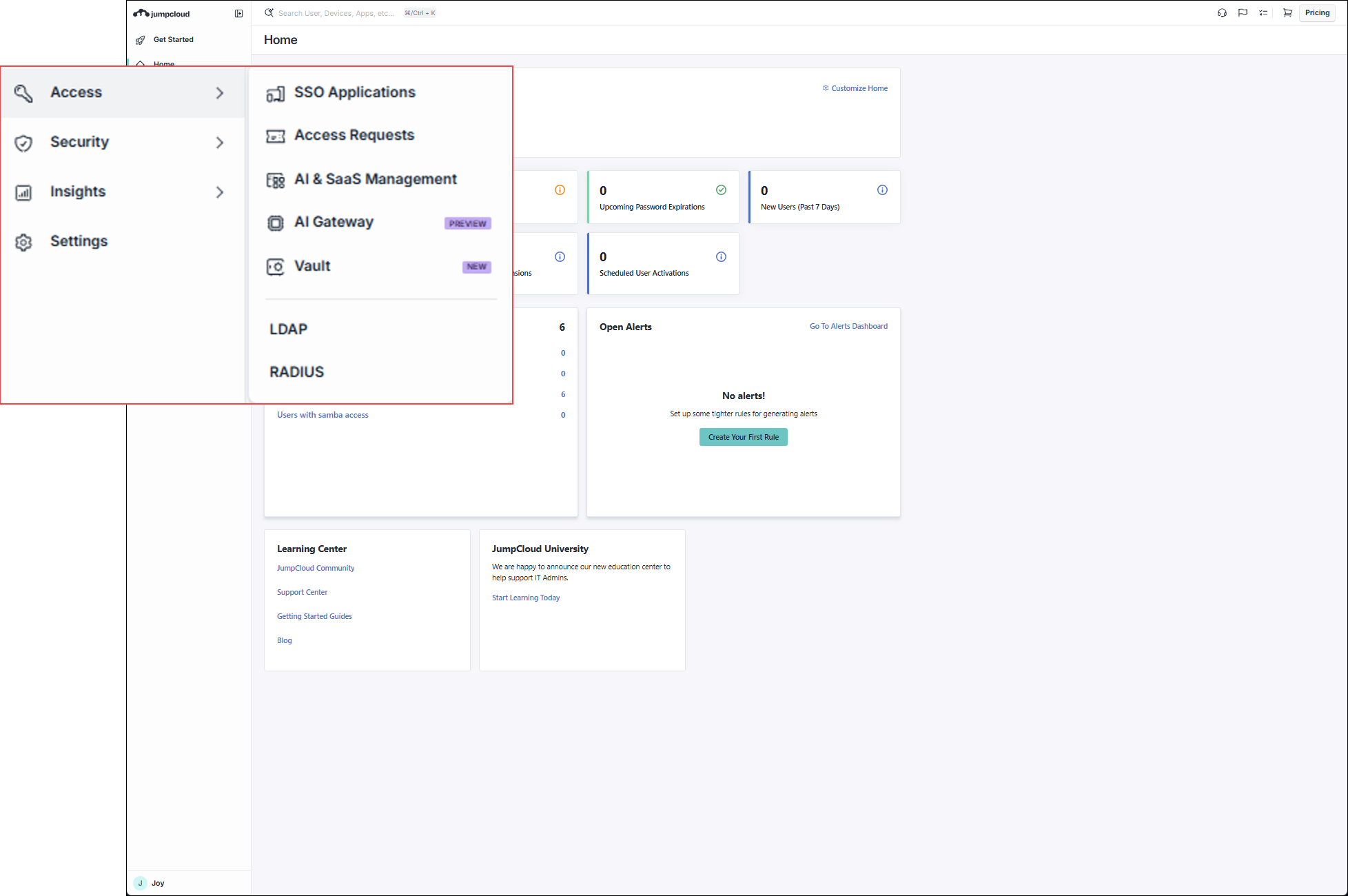
Task: Expand the Access menu chevron
Action: pos(220,93)
